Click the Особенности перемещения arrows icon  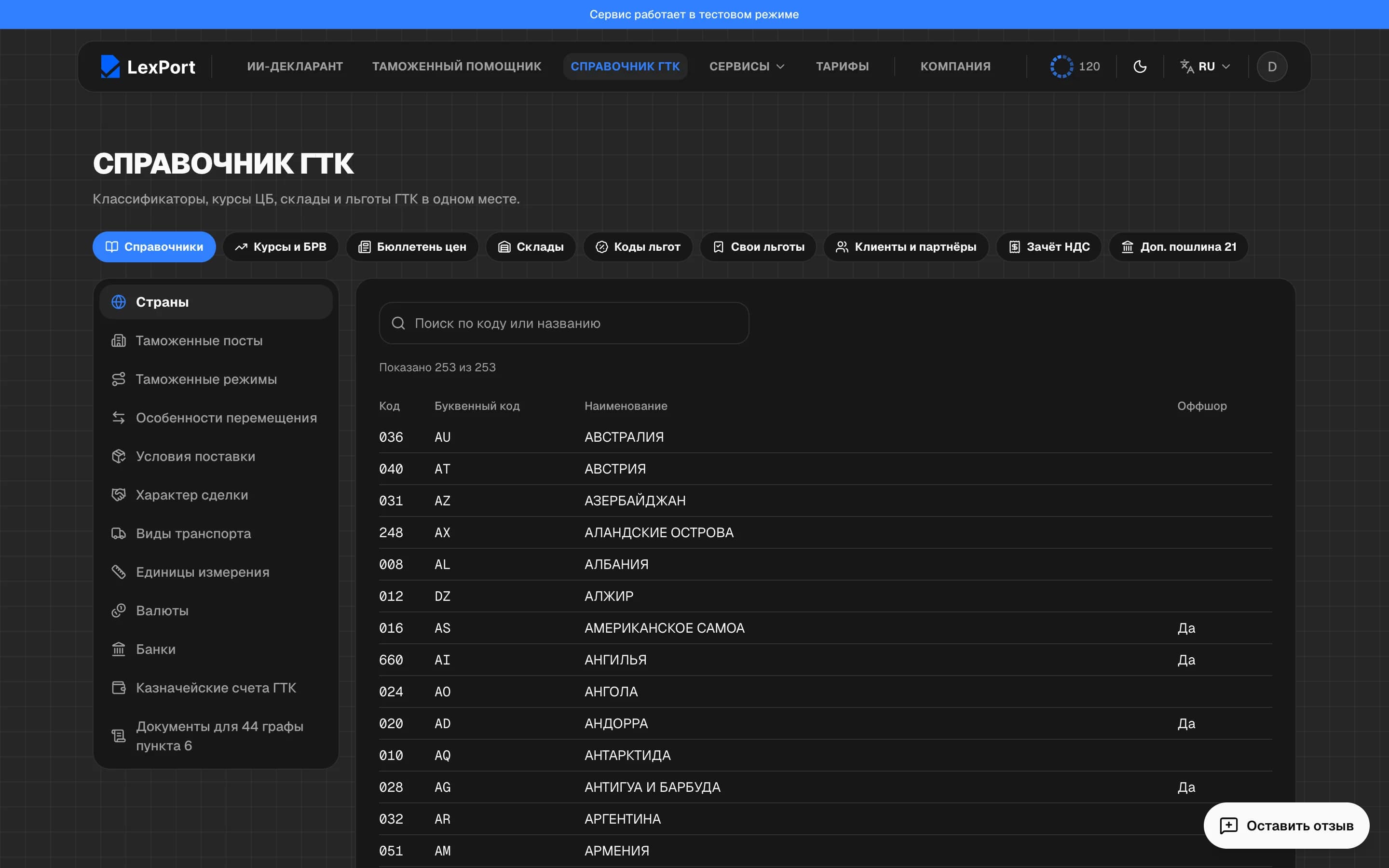(118, 417)
